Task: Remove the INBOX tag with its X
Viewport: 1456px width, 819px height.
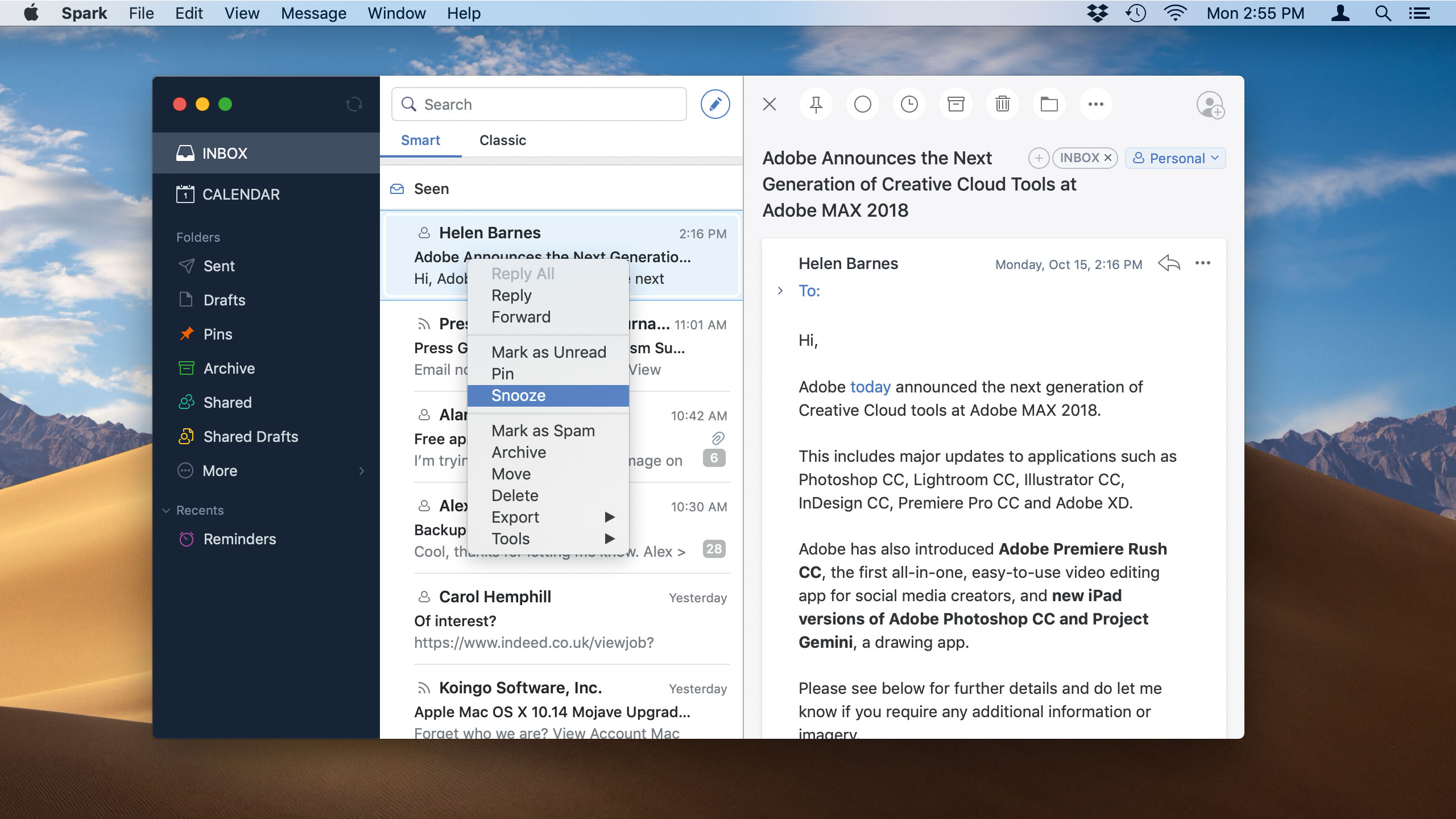Action: pos(1108,158)
